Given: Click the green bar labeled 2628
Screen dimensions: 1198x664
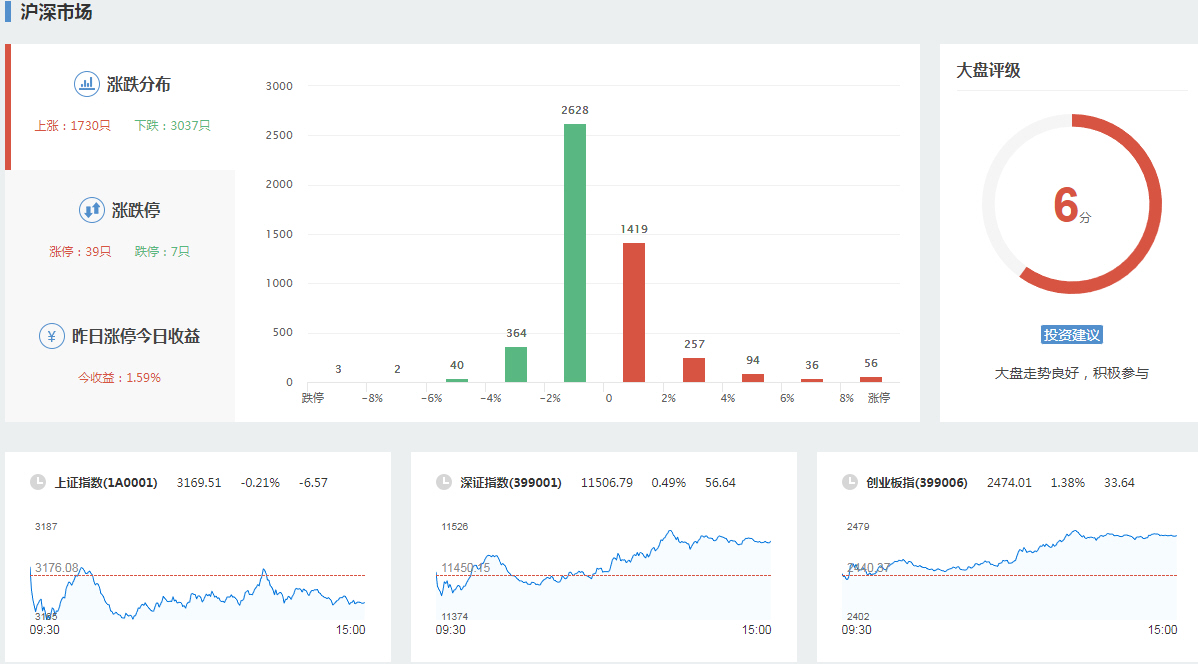Looking at the screenshot, I should tap(575, 253).
